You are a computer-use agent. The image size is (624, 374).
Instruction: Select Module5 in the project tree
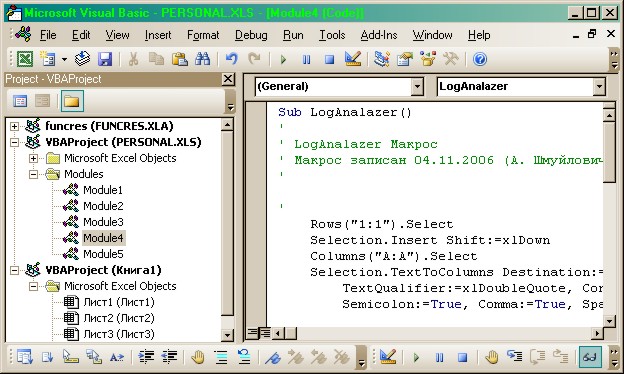pos(103,254)
